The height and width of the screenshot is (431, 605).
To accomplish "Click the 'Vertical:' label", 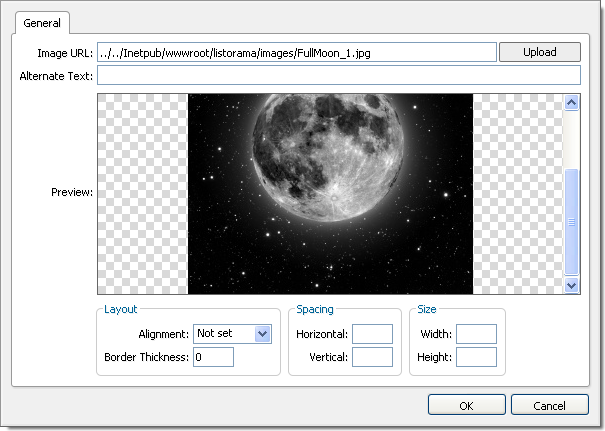I will click(328, 357).
